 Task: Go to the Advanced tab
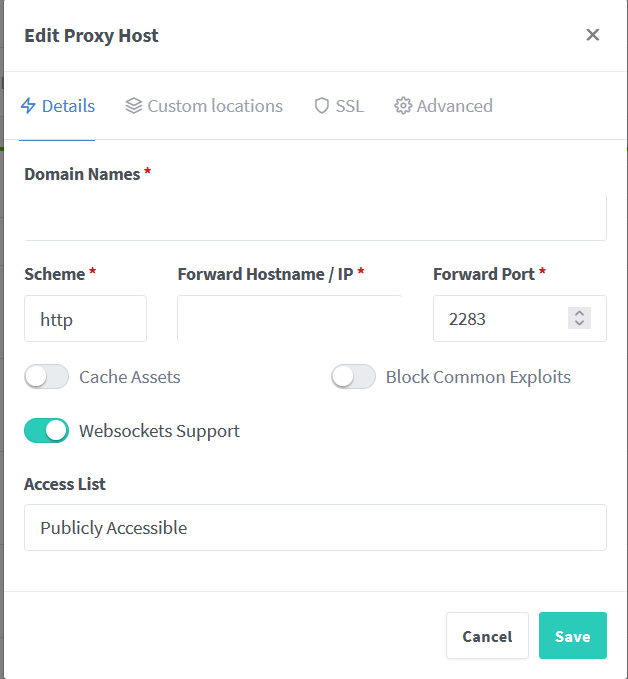coord(454,106)
